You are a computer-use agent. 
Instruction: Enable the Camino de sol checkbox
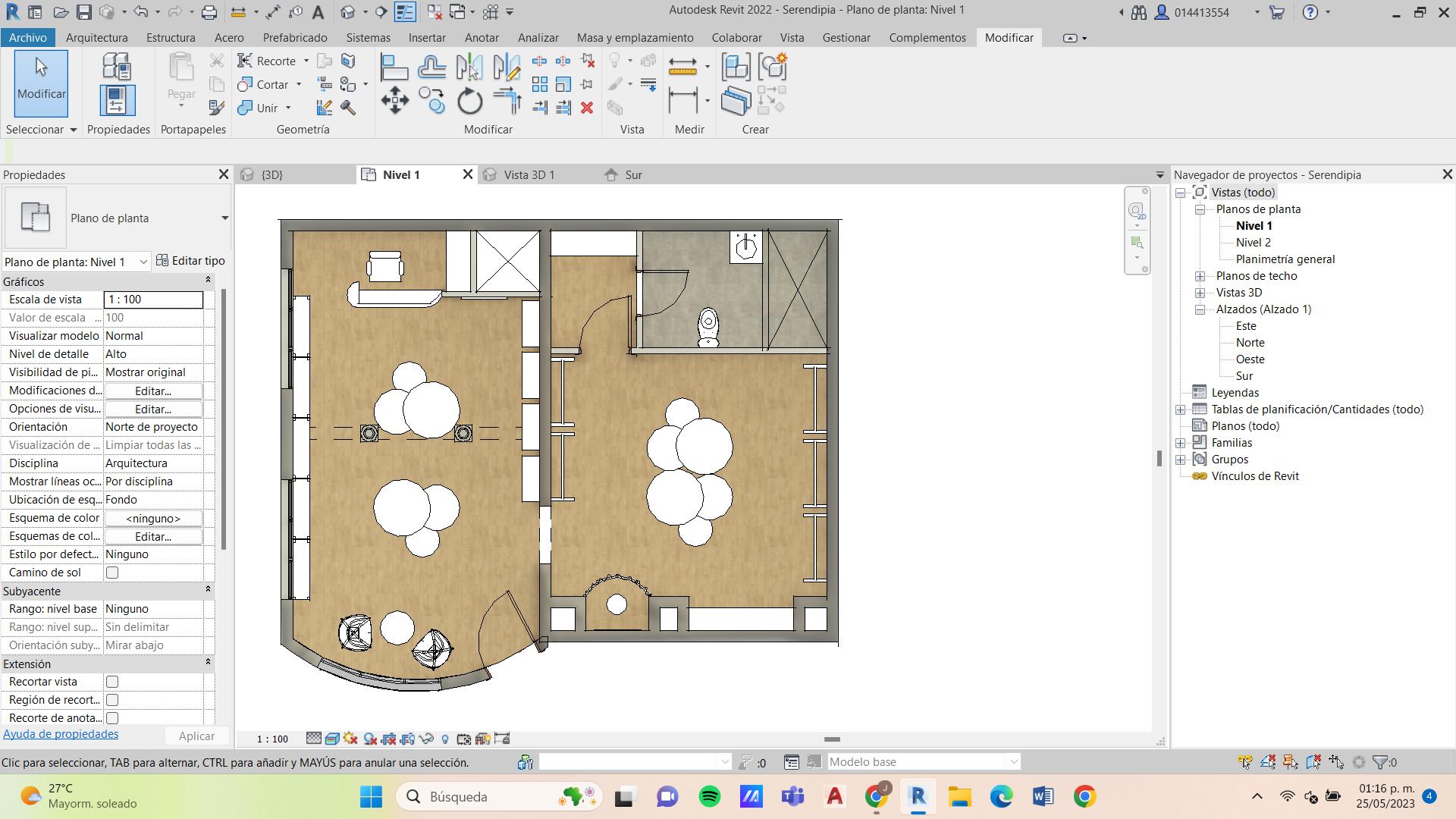point(112,573)
